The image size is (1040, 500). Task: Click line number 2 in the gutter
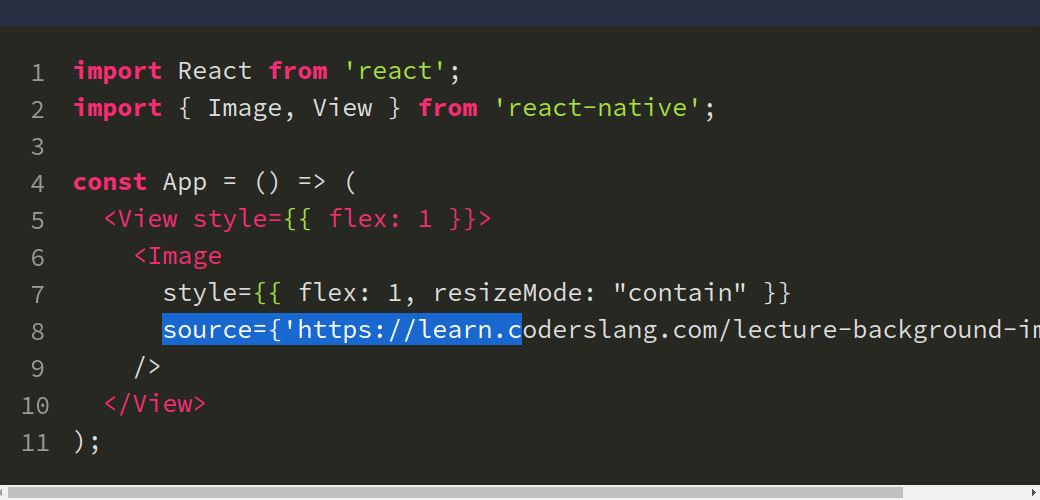[x=37, y=109]
